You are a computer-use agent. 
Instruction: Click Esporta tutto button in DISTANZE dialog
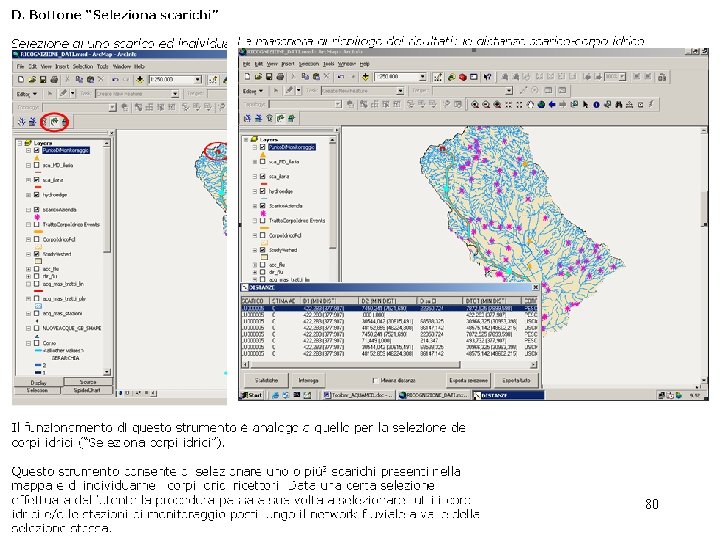click(x=516, y=380)
